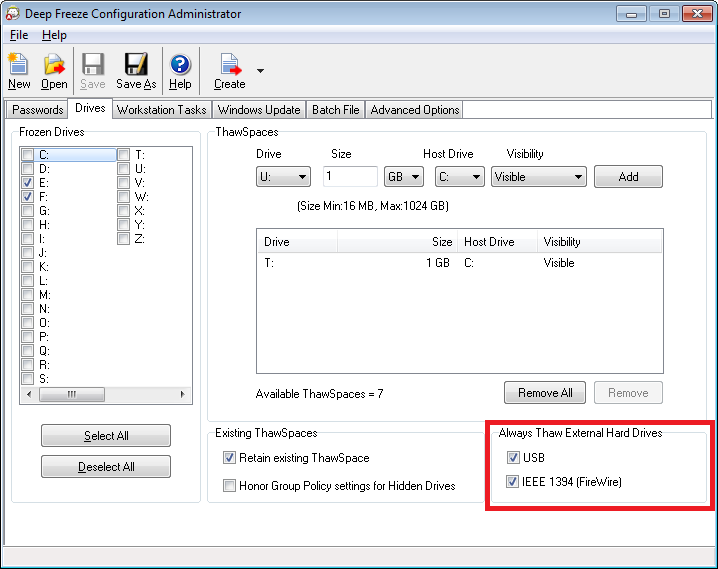
Task: Toggle Retain existing ThawSpace checkbox
Action: click(x=229, y=458)
